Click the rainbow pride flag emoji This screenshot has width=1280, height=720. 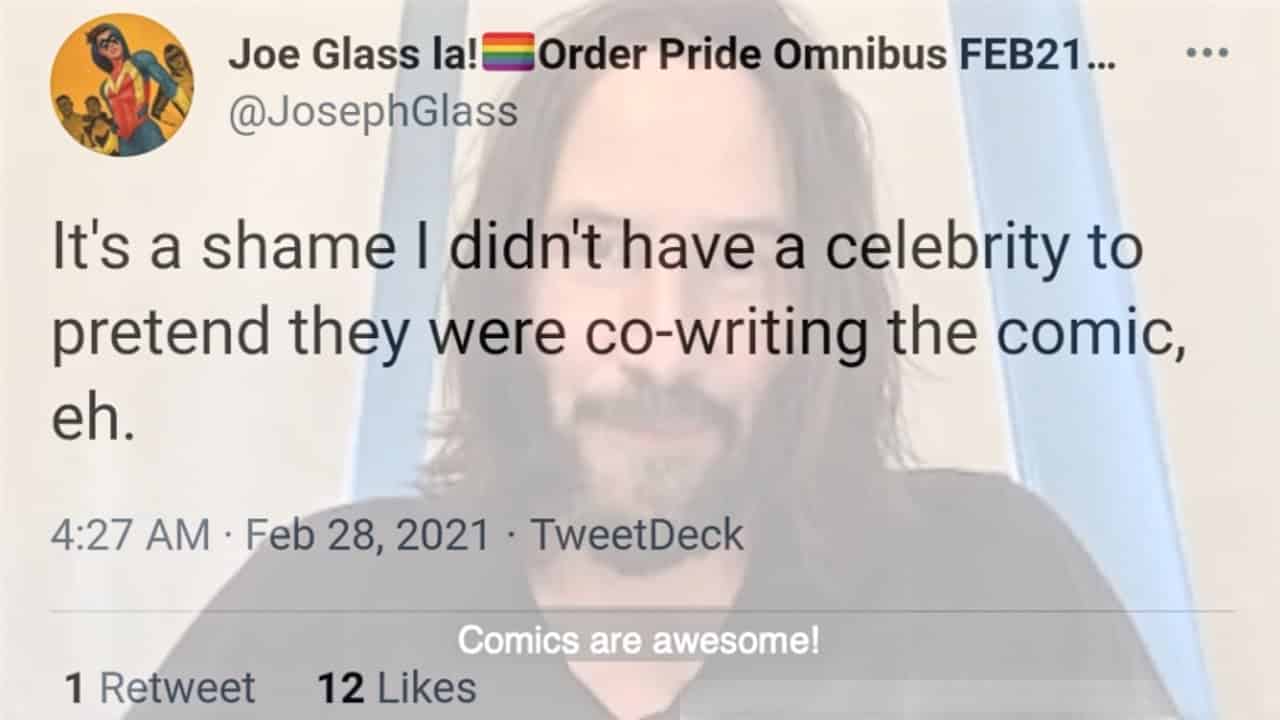click(x=509, y=55)
